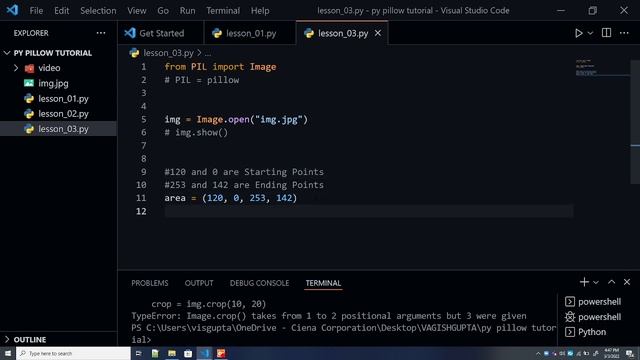Click the terminal TypeError message line
This screenshot has height=360, width=640.
tap(329, 316)
